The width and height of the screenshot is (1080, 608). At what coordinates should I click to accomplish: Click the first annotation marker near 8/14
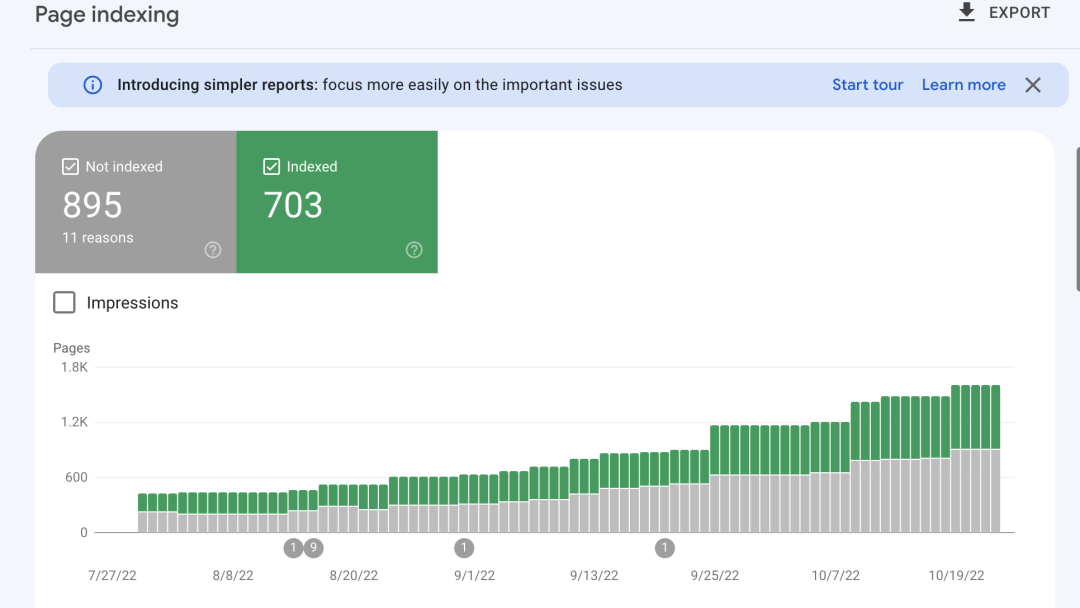point(293,547)
